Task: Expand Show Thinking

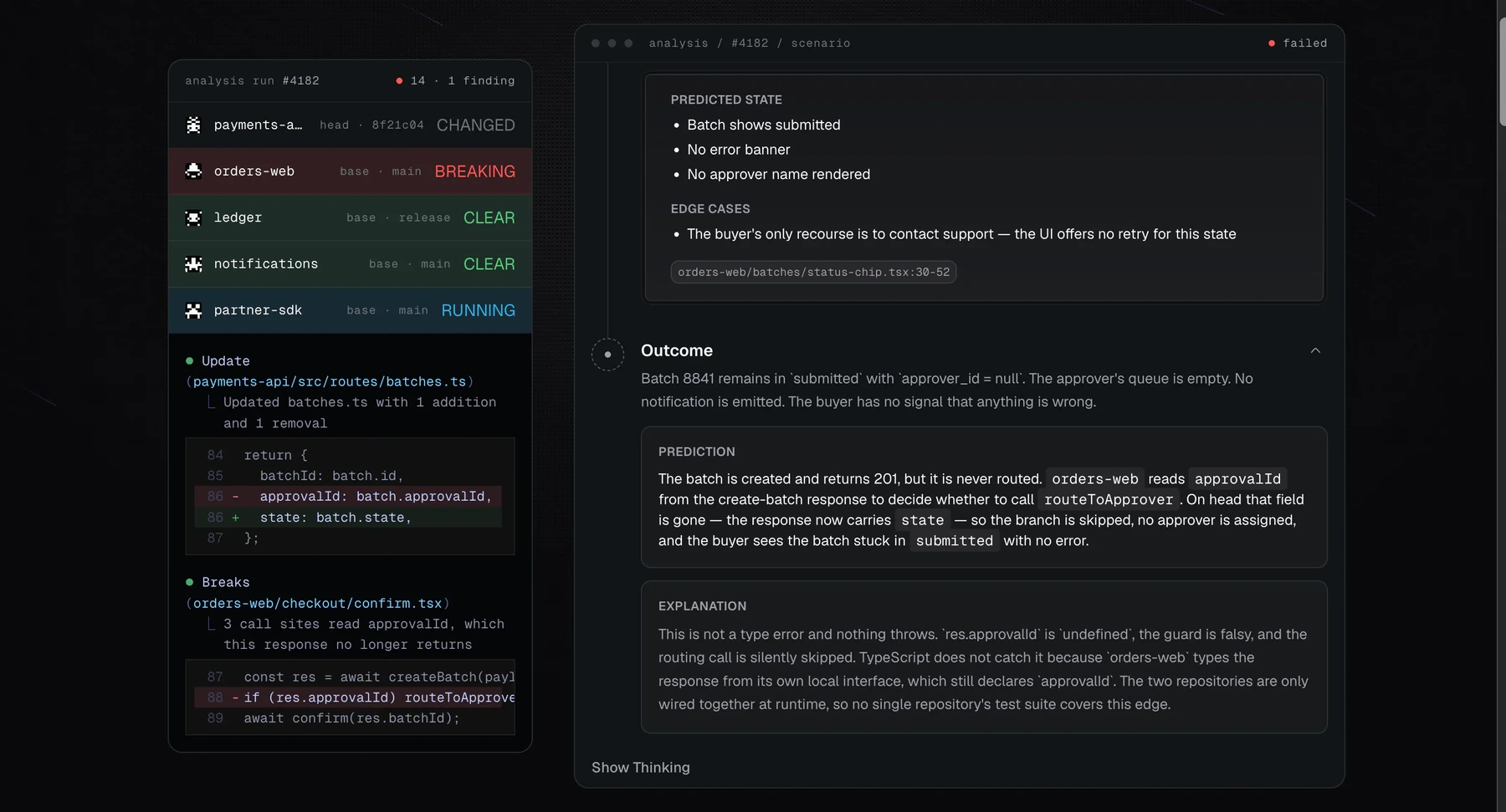Action: [x=641, y=768]
